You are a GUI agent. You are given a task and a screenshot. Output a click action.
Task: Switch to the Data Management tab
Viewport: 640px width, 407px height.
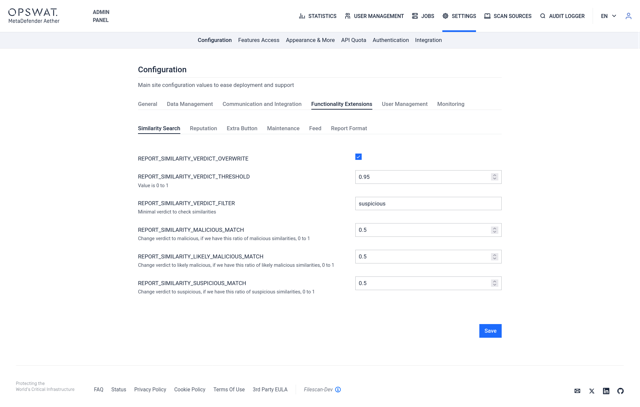189,104
